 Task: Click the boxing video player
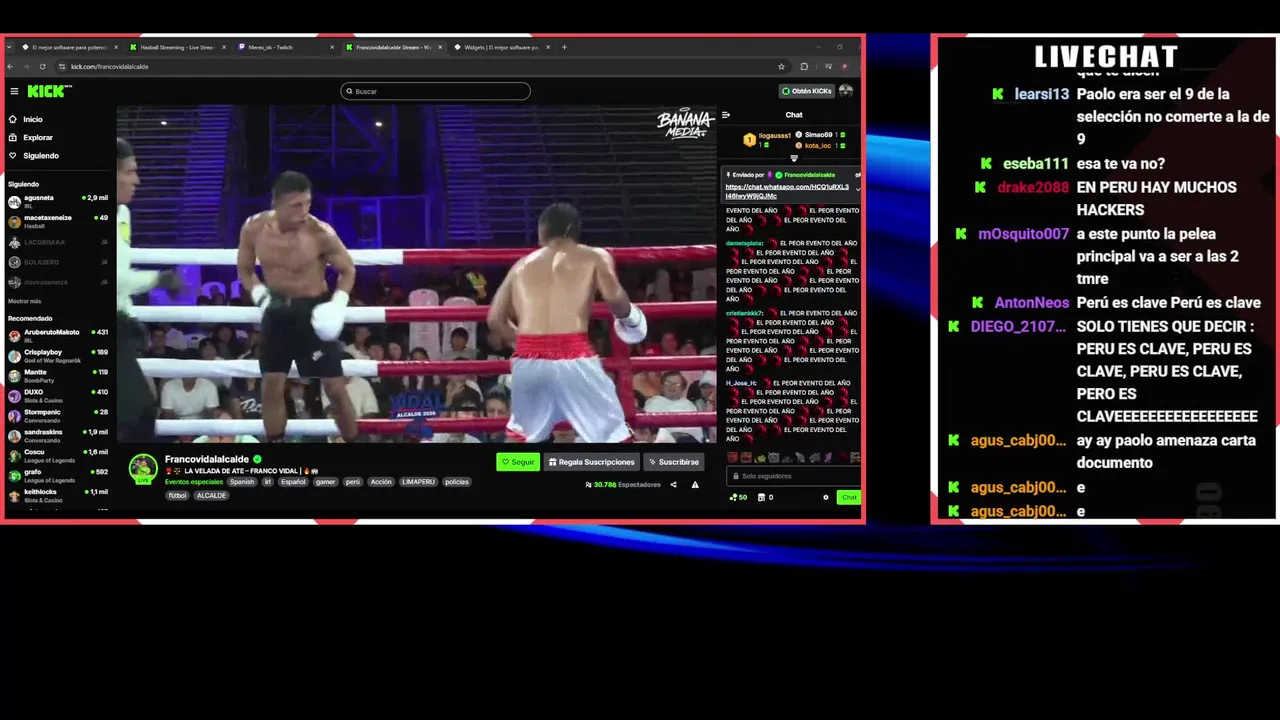[417, 274]
